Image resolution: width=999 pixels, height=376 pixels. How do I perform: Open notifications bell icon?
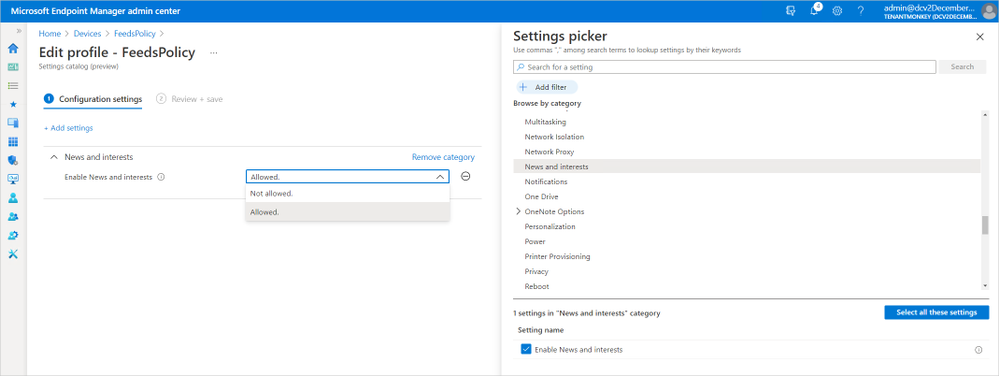[x=814, y=11]
